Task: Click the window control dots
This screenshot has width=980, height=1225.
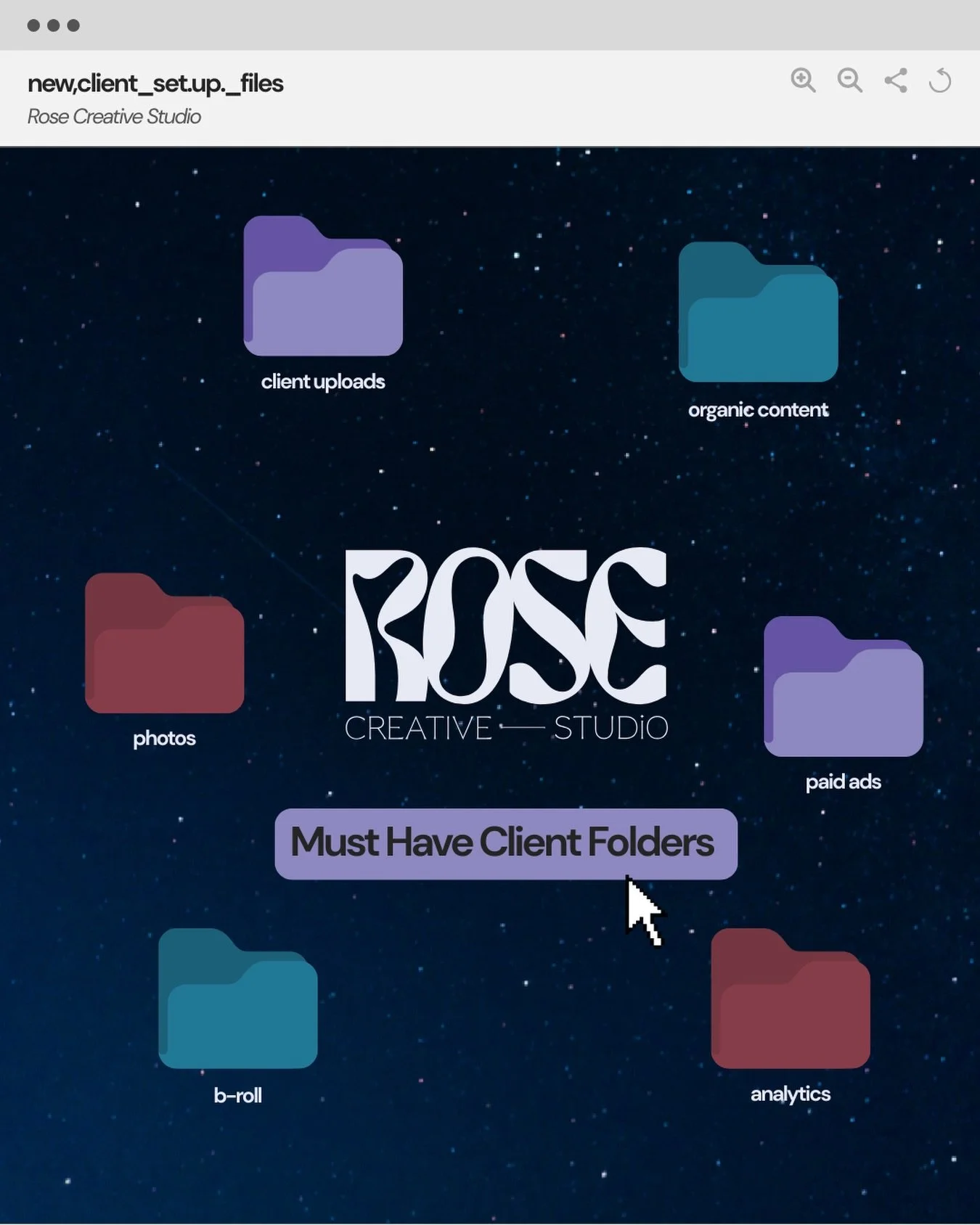Action: (53, 25)
